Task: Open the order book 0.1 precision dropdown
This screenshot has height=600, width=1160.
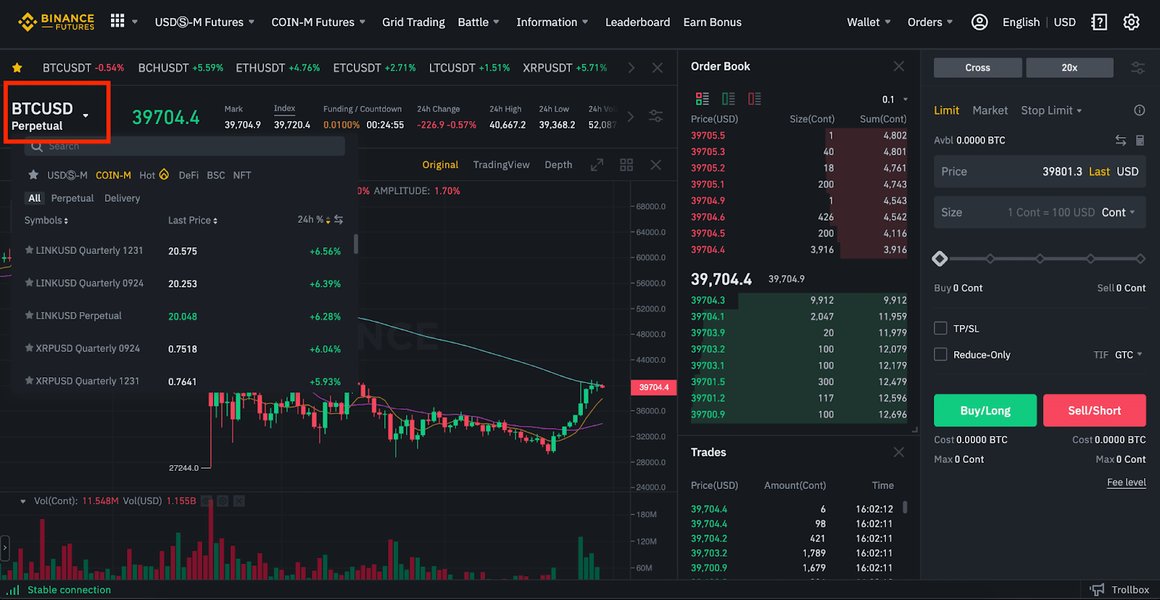Action: click(895, 99)
